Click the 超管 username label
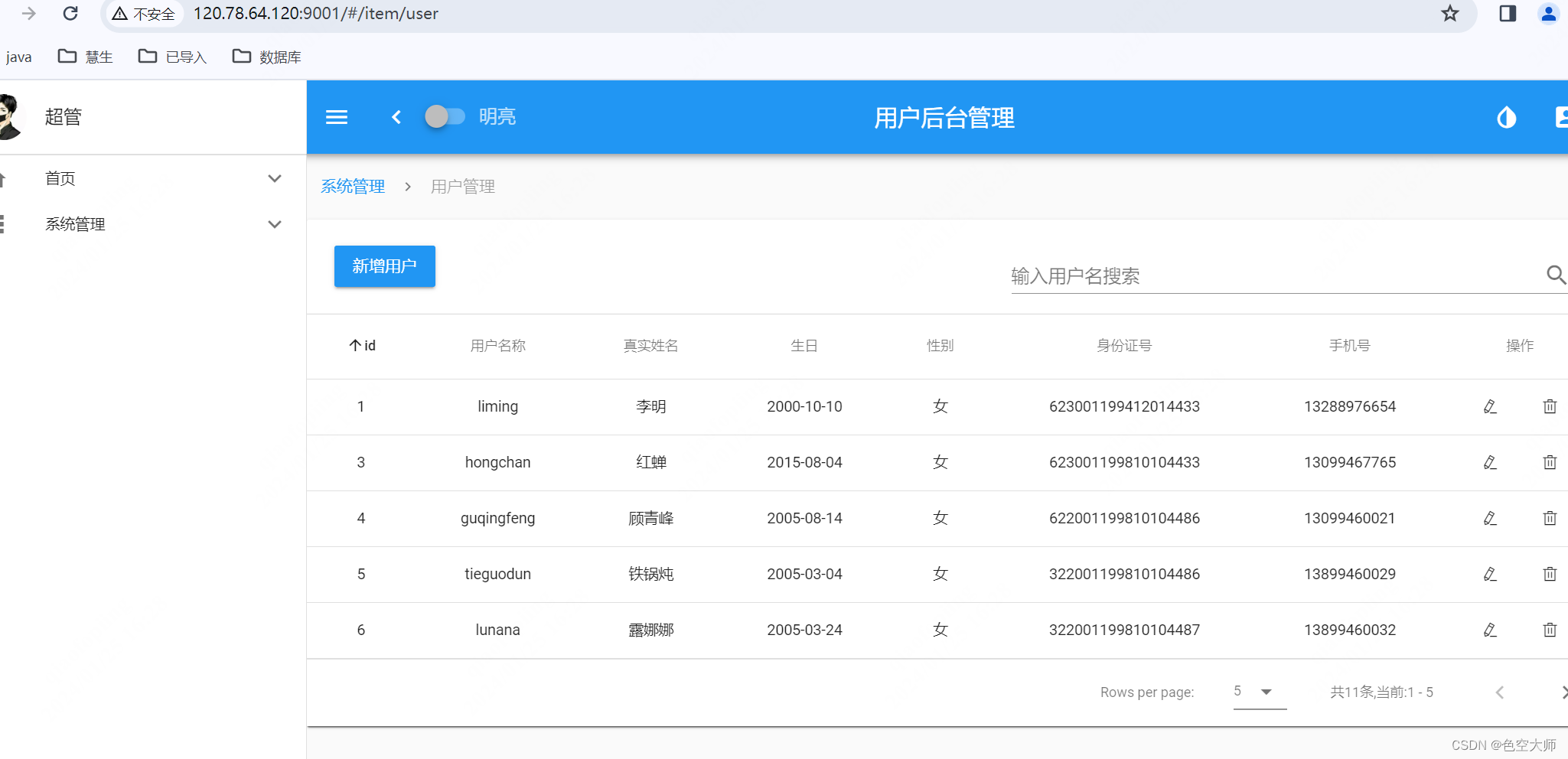This screenshot has width=1568, height=759. 64,117
